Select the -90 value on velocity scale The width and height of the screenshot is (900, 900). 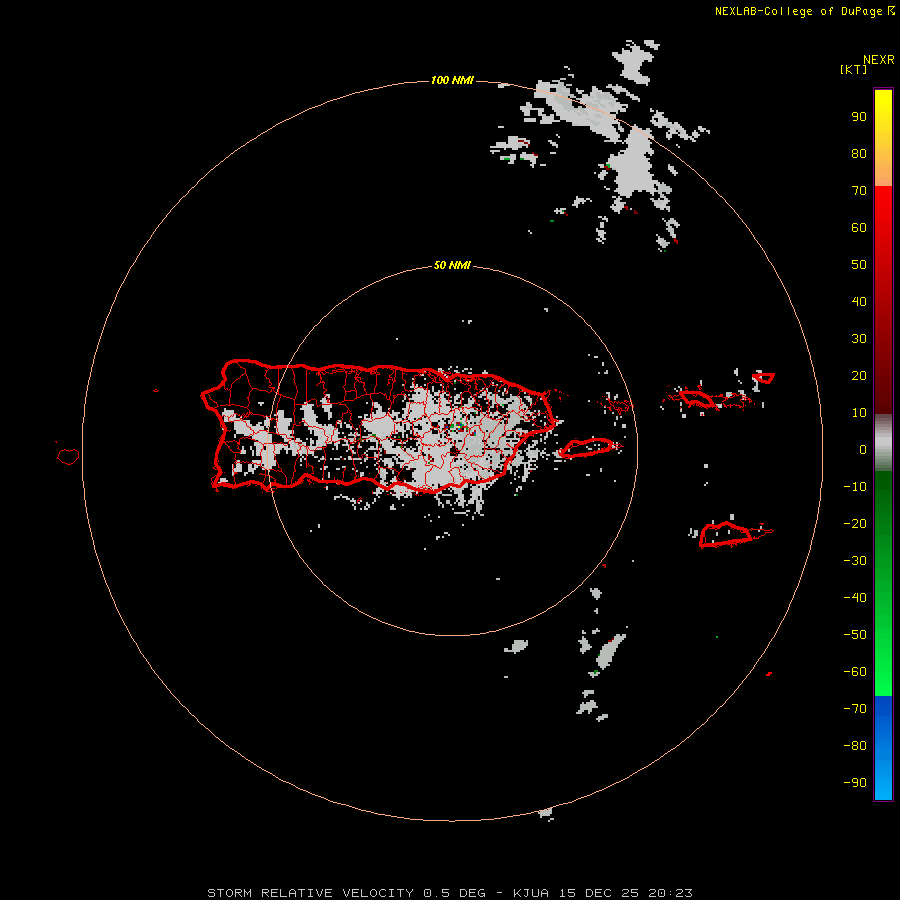(x=855, y=783)
